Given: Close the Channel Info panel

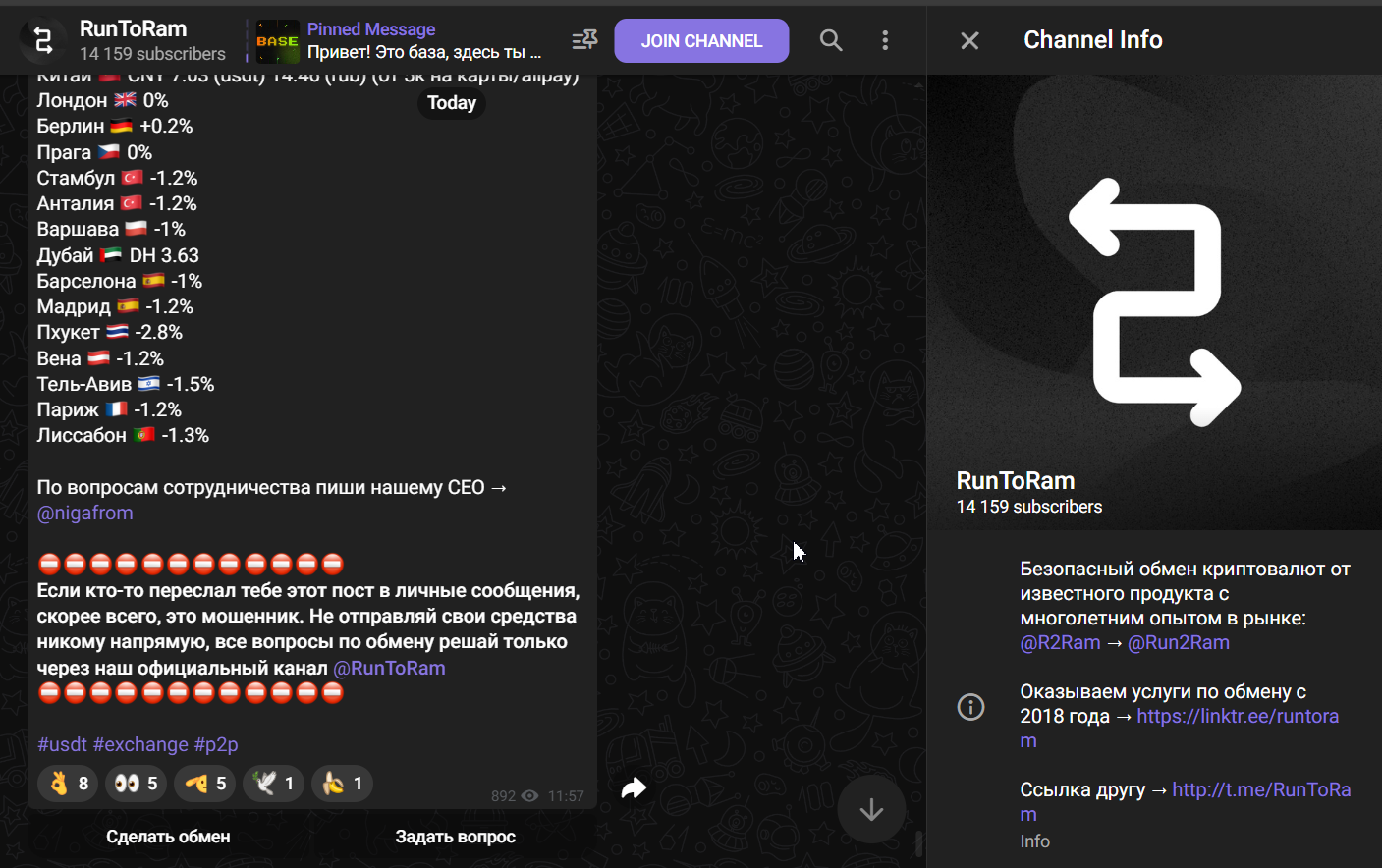Looking at the screenshot, I should tap(969, 40).
